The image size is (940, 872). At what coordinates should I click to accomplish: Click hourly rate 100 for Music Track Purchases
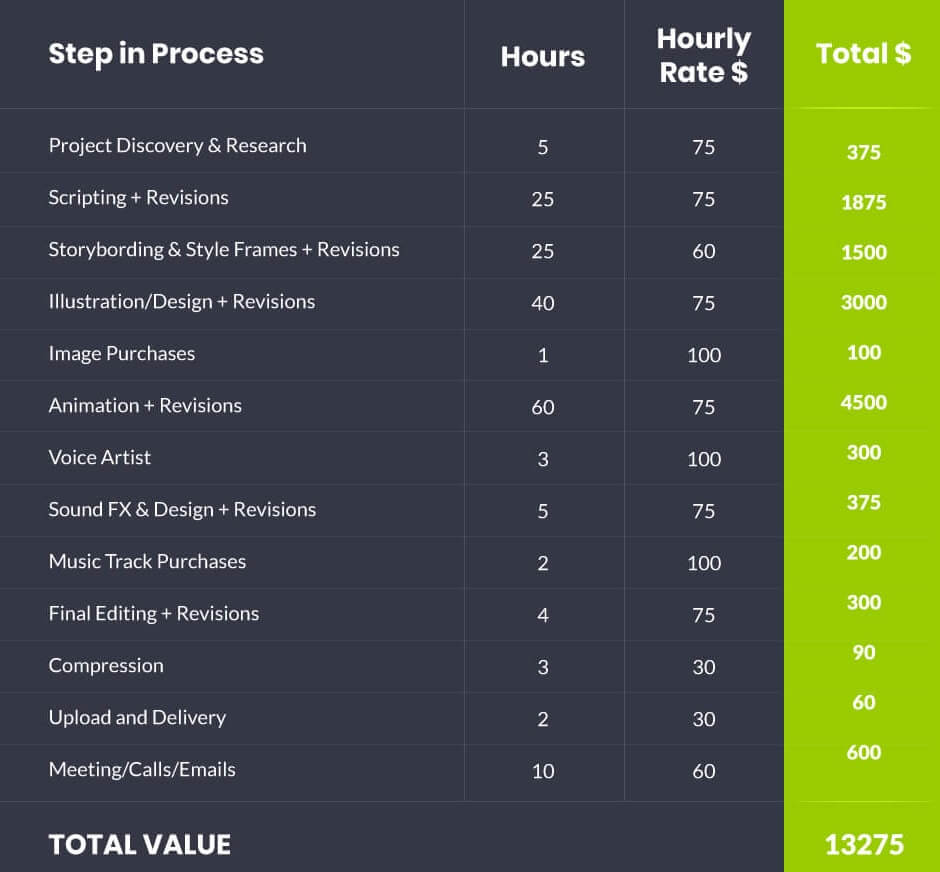click(x=704, y=563)
